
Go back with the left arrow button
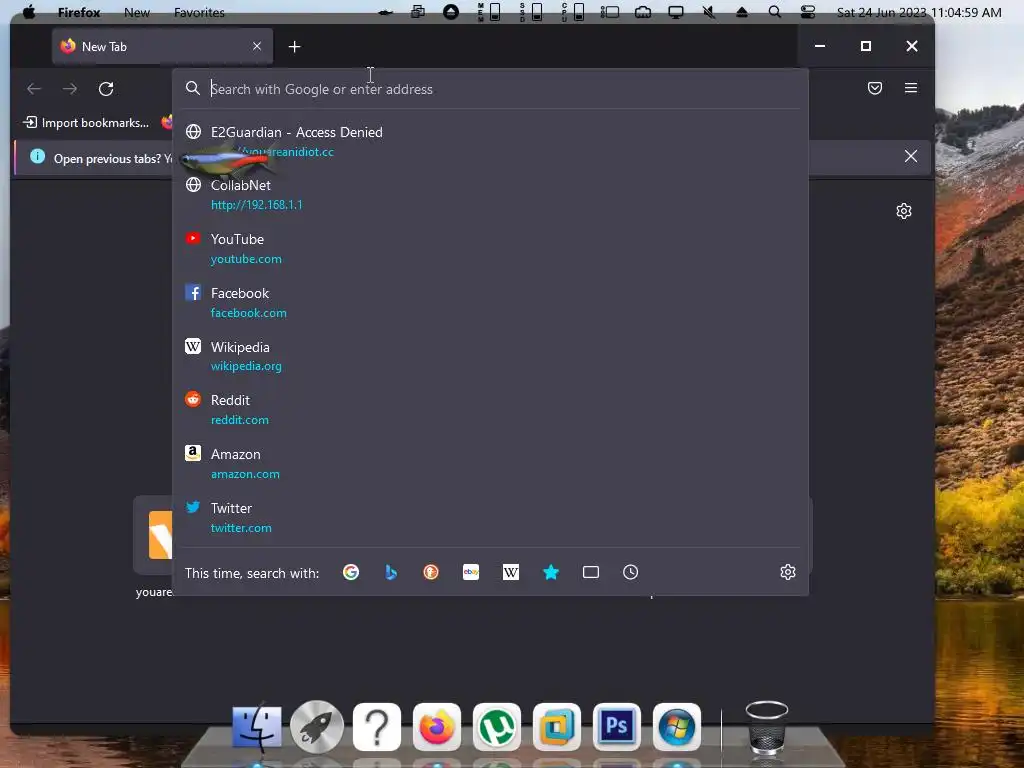[34, 89]
